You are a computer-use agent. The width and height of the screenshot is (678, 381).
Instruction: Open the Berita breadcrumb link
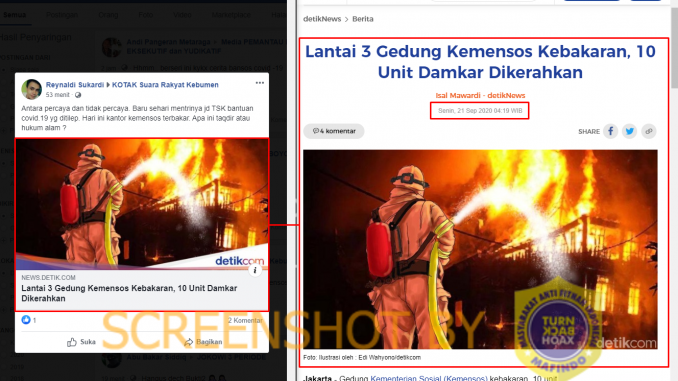point(363,19)
